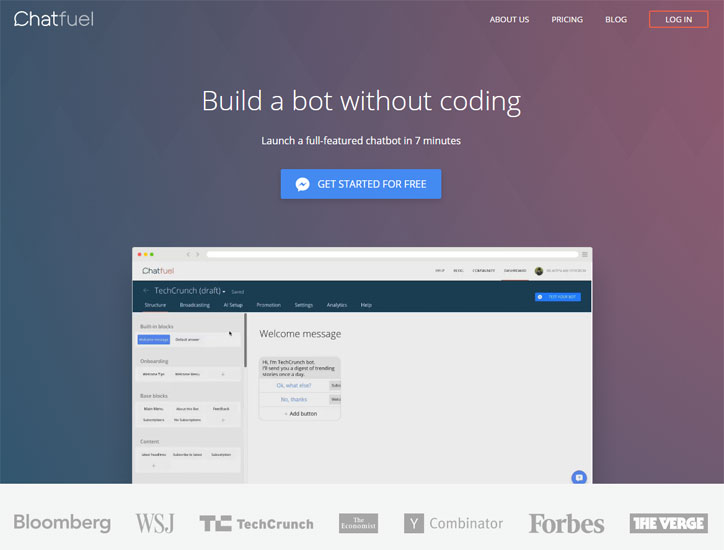This screenshot has height=550, width=724.
Task: Open hamburger menu in demo browser
Action: 585,254
